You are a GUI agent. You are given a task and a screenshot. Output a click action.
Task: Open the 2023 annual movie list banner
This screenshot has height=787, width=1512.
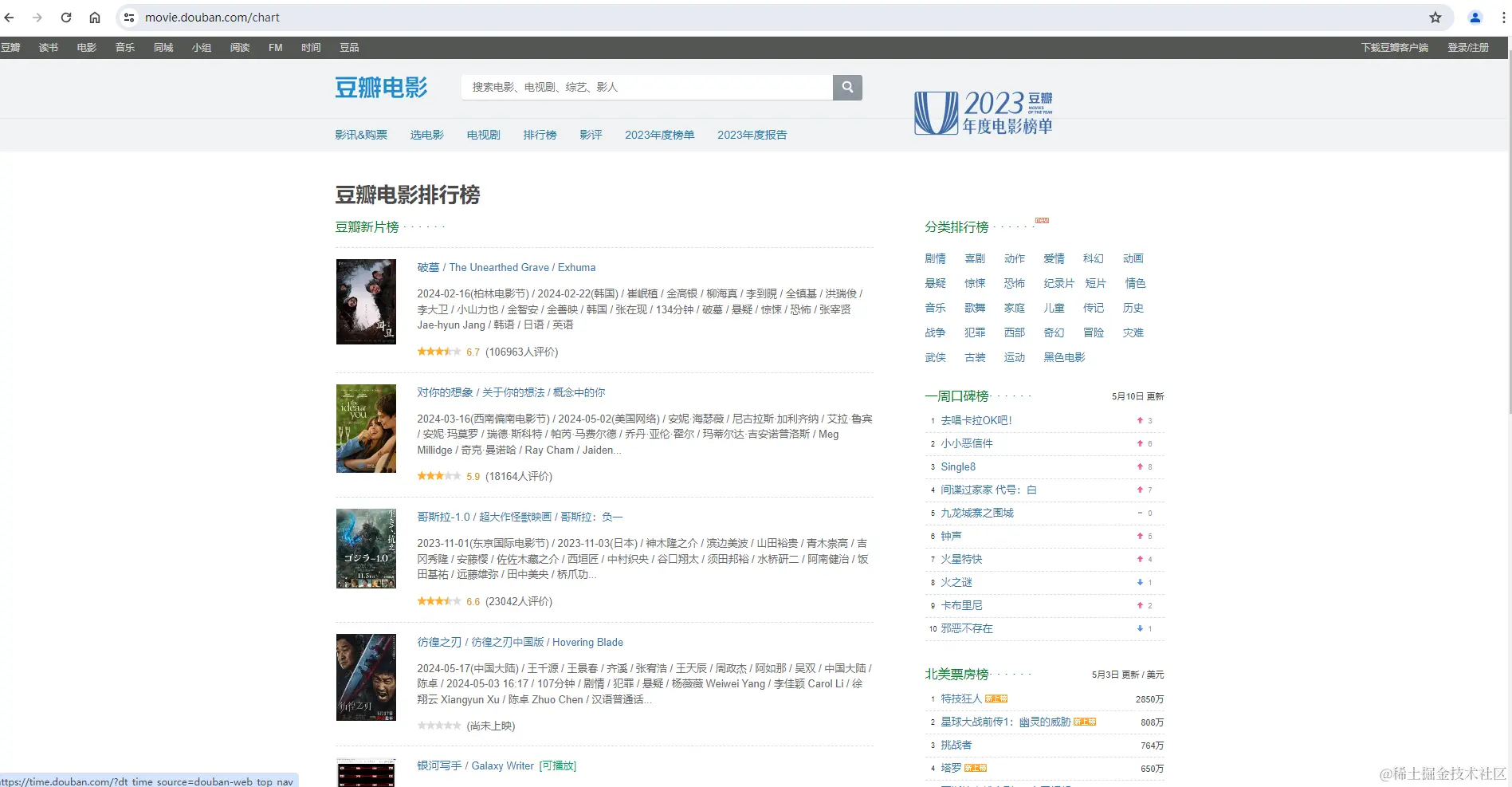coord(984,112)
